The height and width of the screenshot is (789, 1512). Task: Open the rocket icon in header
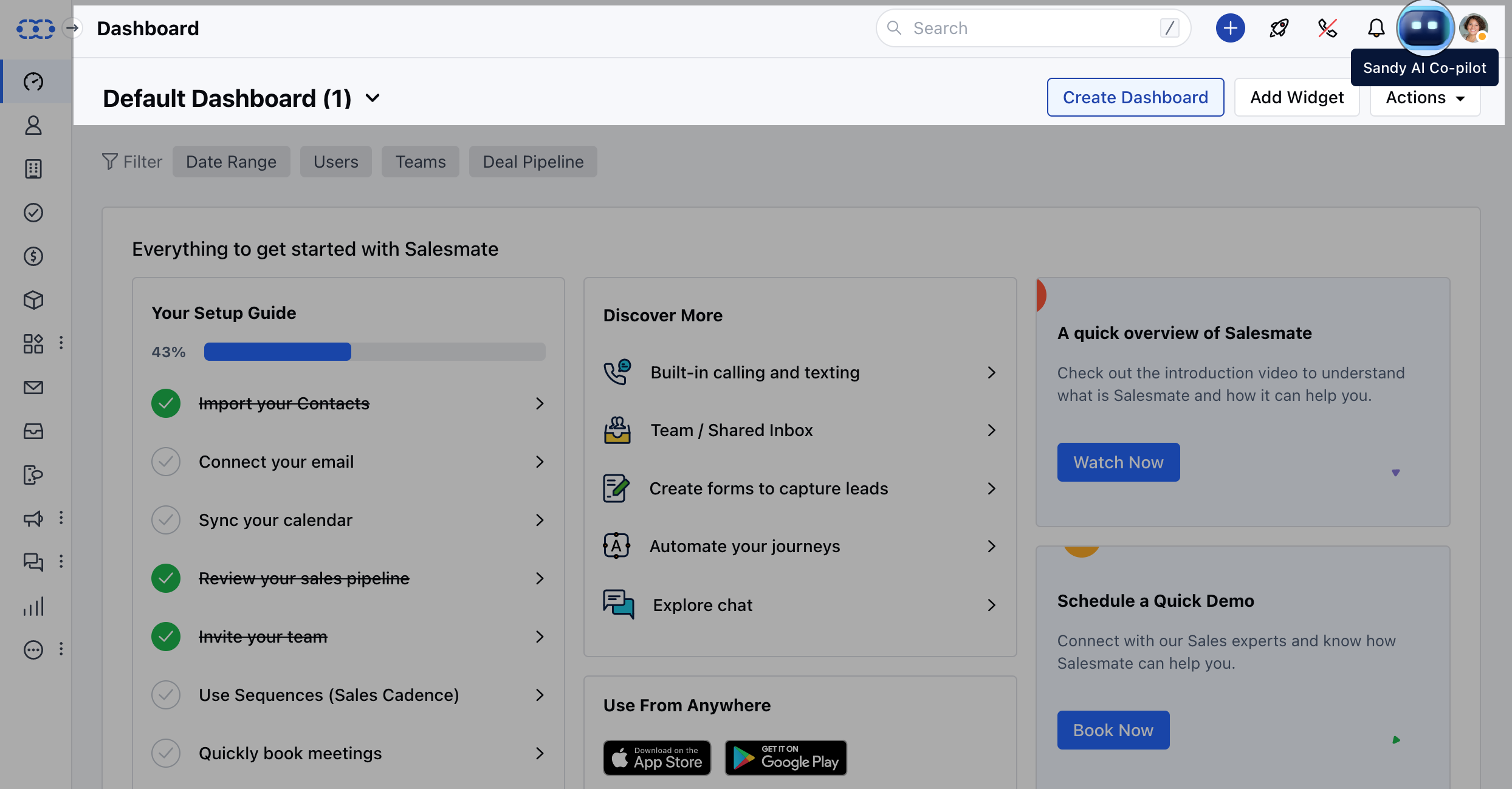click(1279, 28)
